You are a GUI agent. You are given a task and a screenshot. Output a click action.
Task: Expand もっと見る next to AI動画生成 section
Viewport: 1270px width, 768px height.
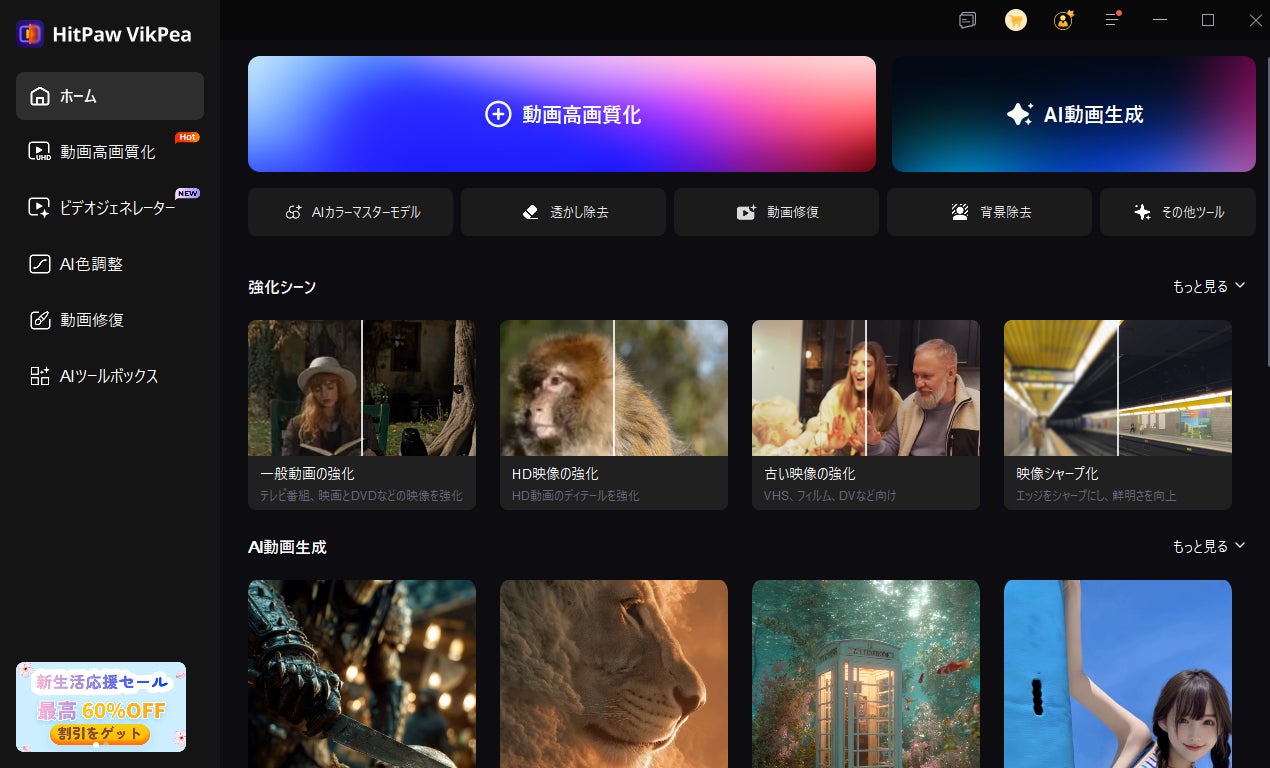point(1209,546)
